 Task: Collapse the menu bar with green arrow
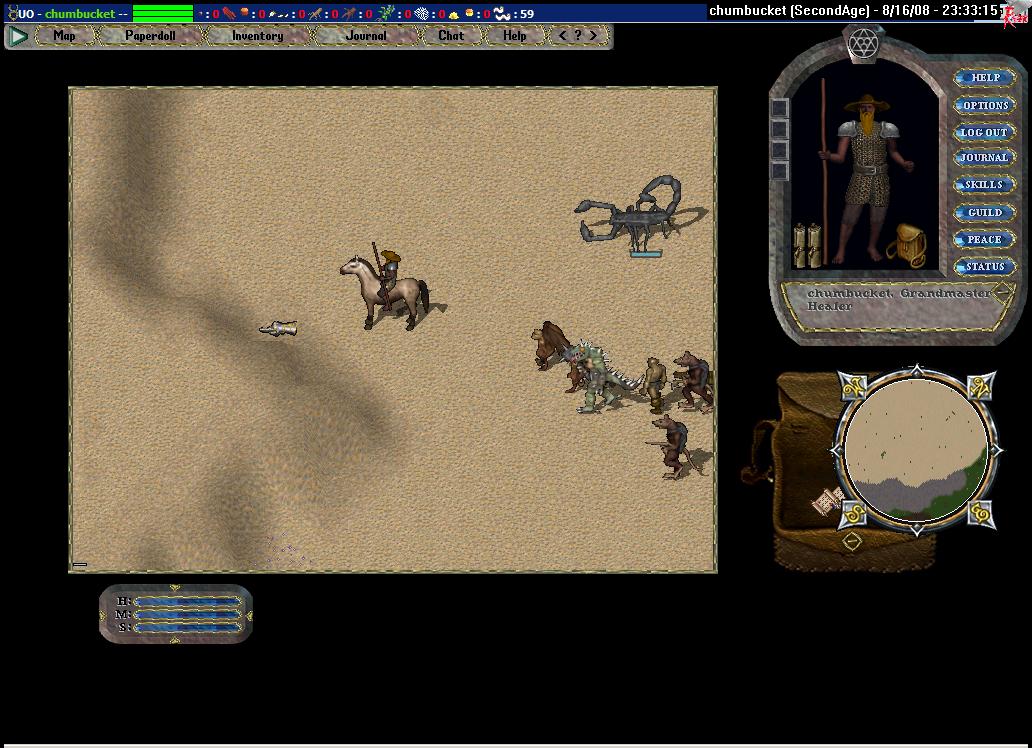(18, 36)
